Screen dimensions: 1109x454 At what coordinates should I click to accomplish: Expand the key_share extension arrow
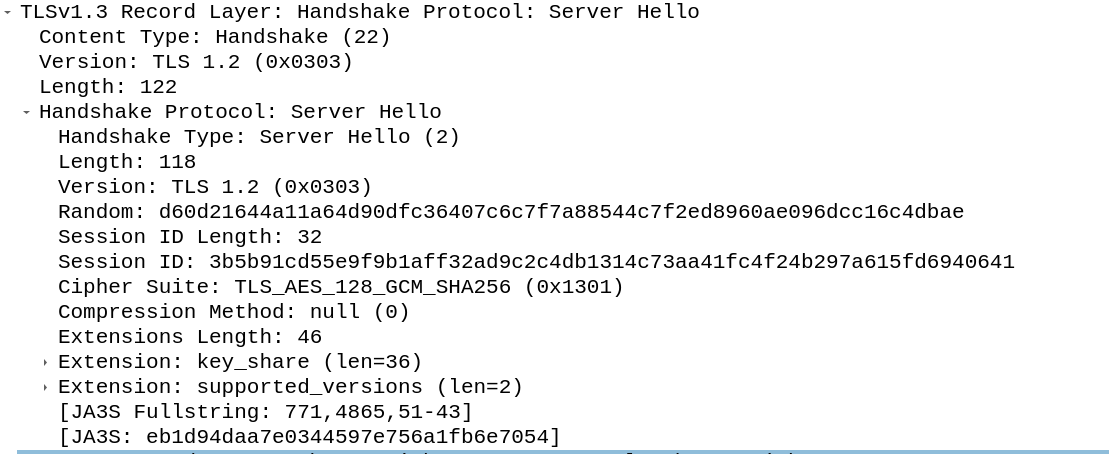pos(46,363)
